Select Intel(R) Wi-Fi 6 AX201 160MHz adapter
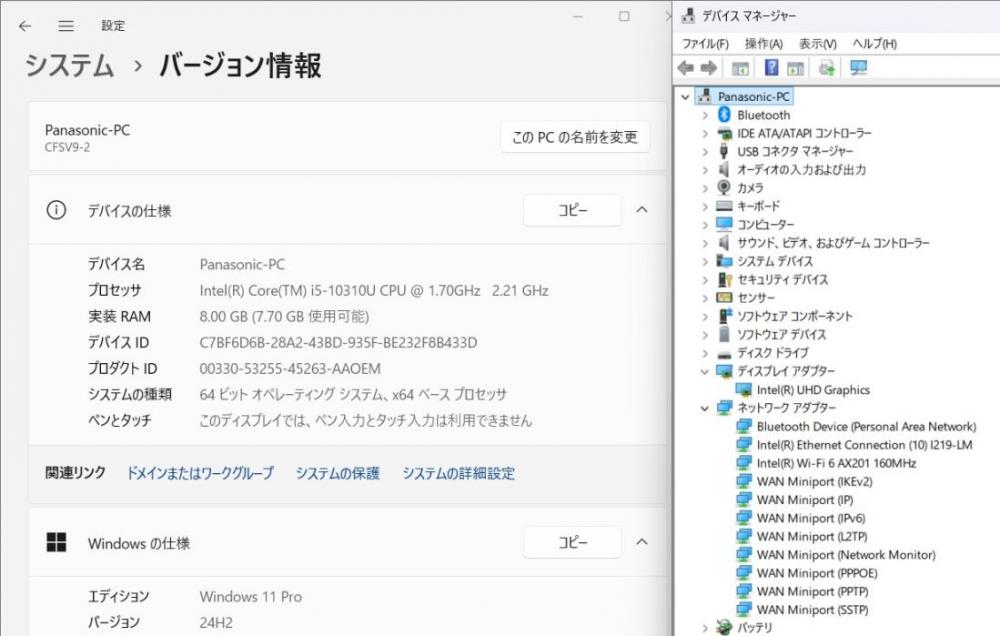Image resolution: width=1000 pixels, height=636 pixels. 836,463
